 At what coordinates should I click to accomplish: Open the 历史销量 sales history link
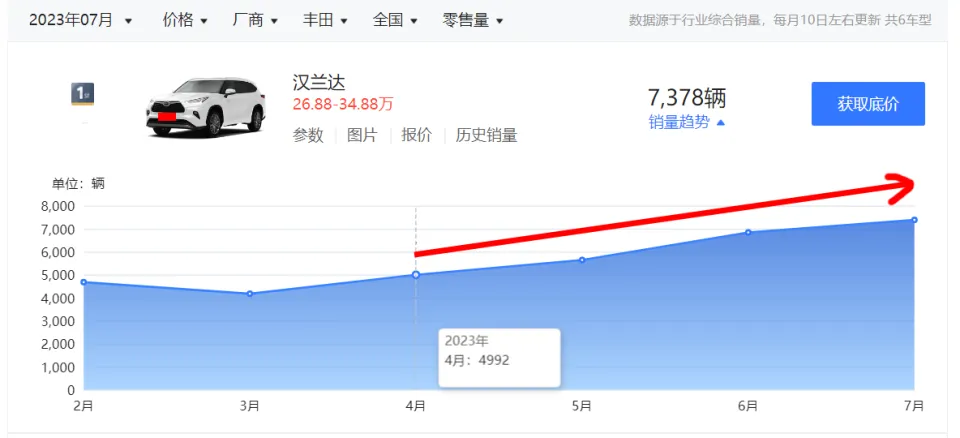pyautogui.click(x=486, y=135)
